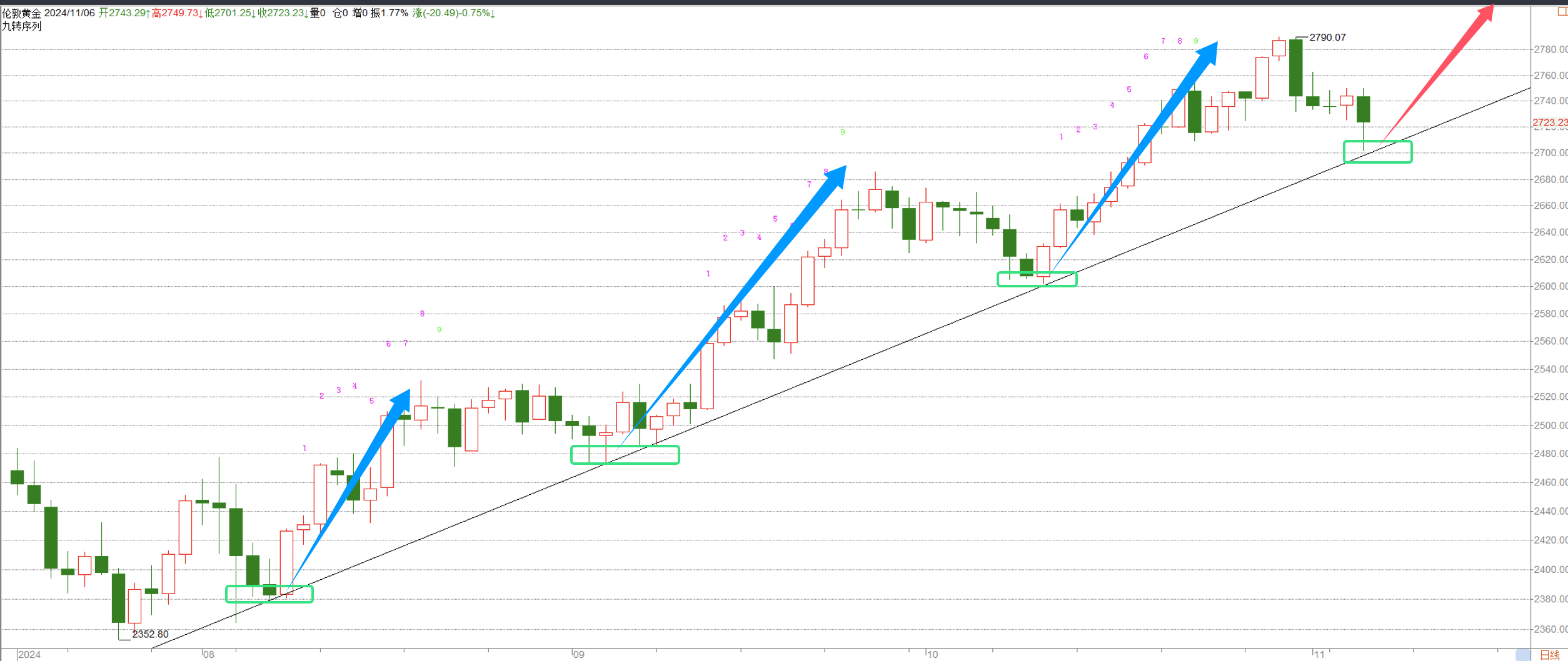Click the 2360.00 price axis label

pos(1550,629)
